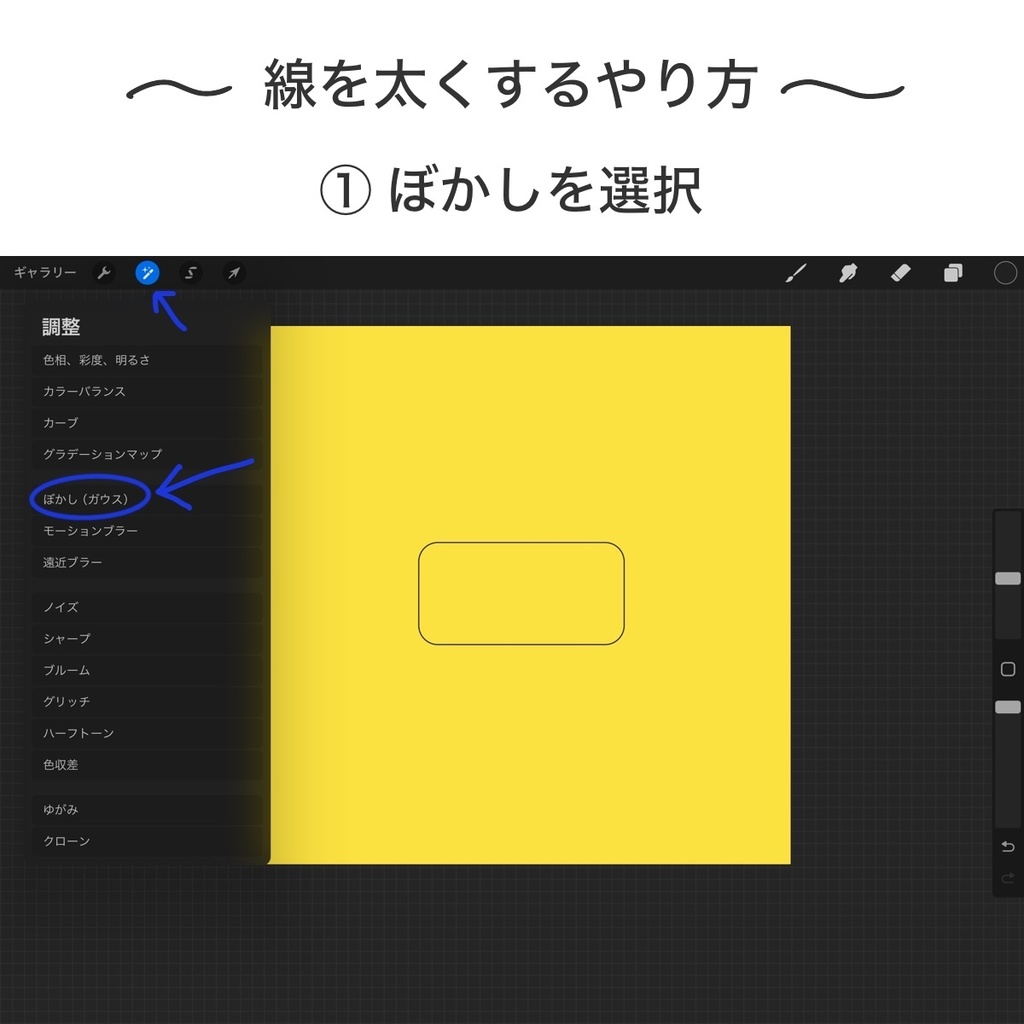Tap the ギャラリー button
Image resolution: width=1024 pixels, height=1024 pixels.
click(x=44, y=272)
